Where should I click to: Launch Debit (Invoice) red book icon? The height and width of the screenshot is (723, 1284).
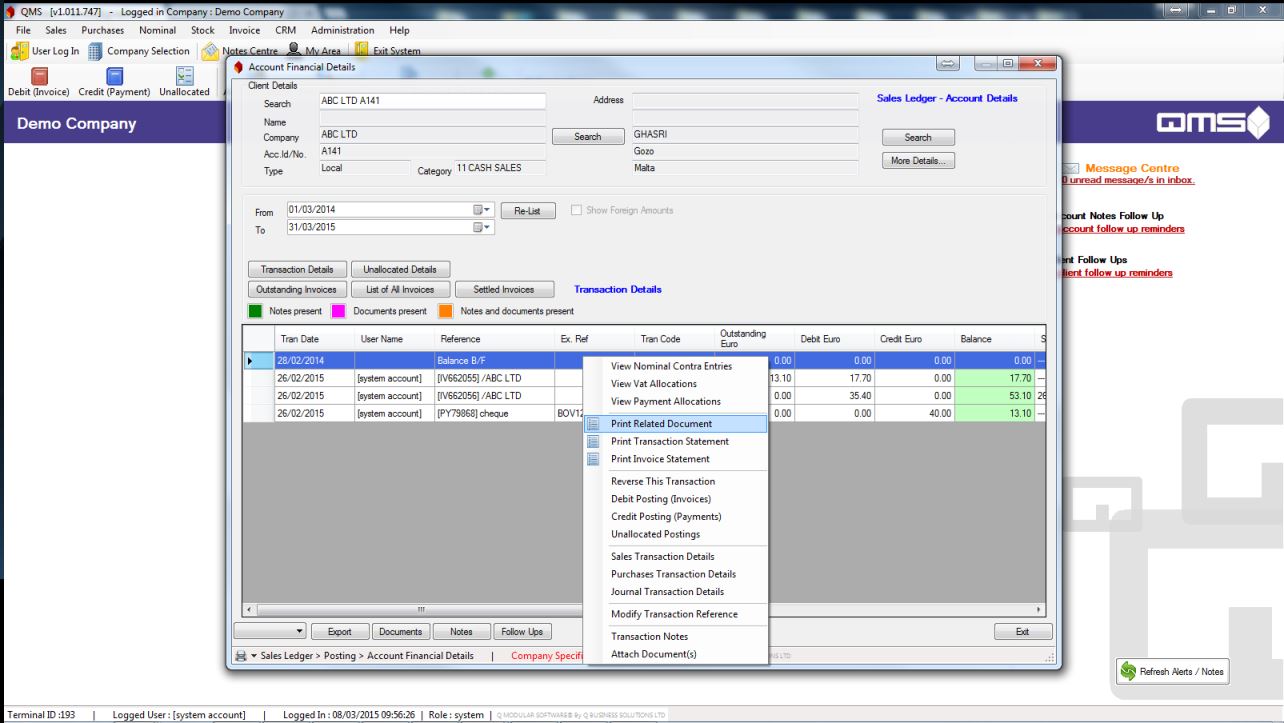click(x=40, y=75)
